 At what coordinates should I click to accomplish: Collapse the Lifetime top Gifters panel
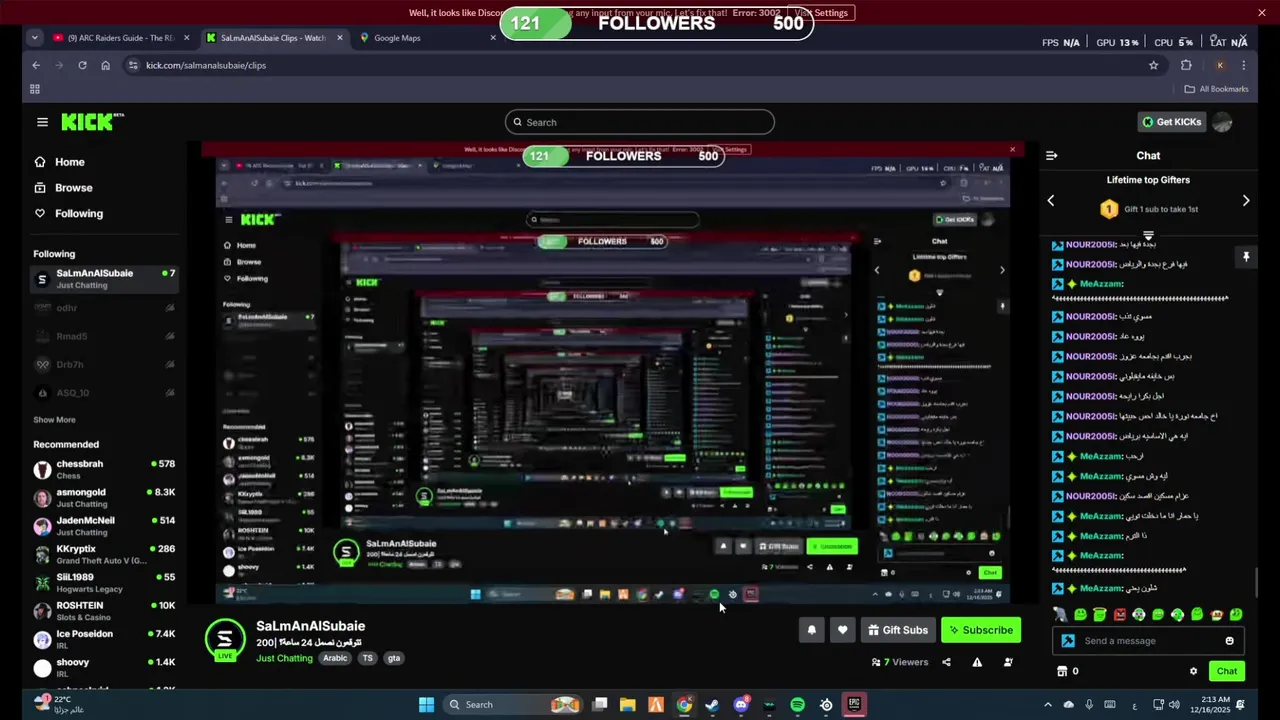point(1148,235)
